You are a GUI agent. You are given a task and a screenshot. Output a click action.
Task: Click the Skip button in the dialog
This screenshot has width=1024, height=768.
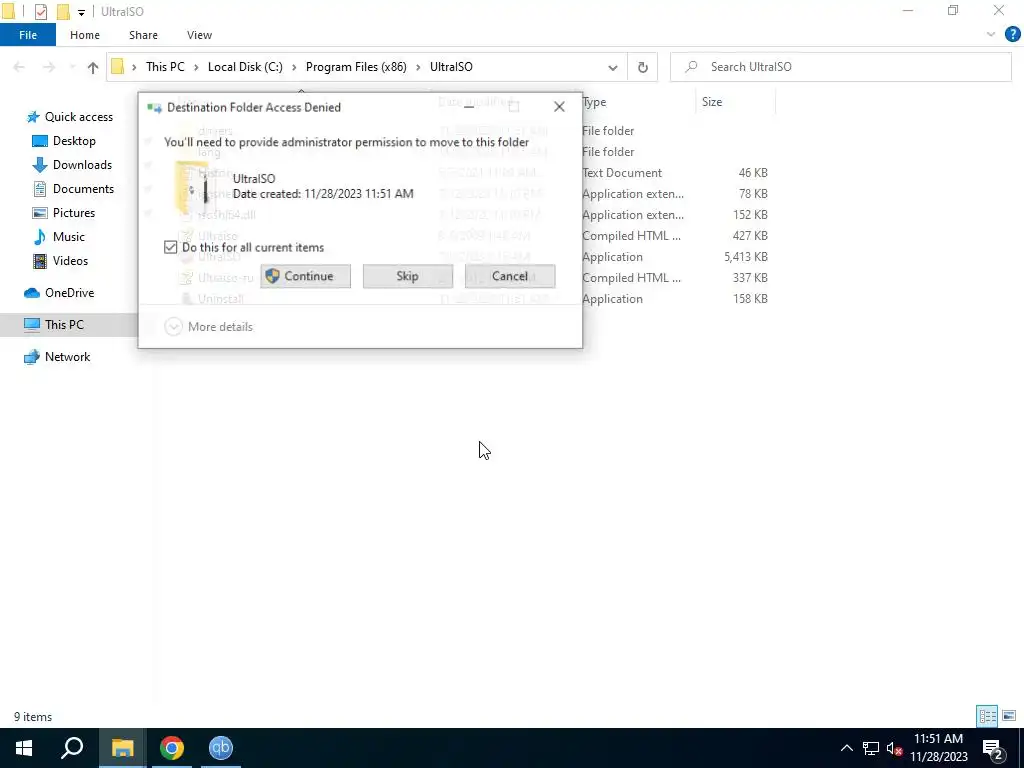[x=408, y=276]
